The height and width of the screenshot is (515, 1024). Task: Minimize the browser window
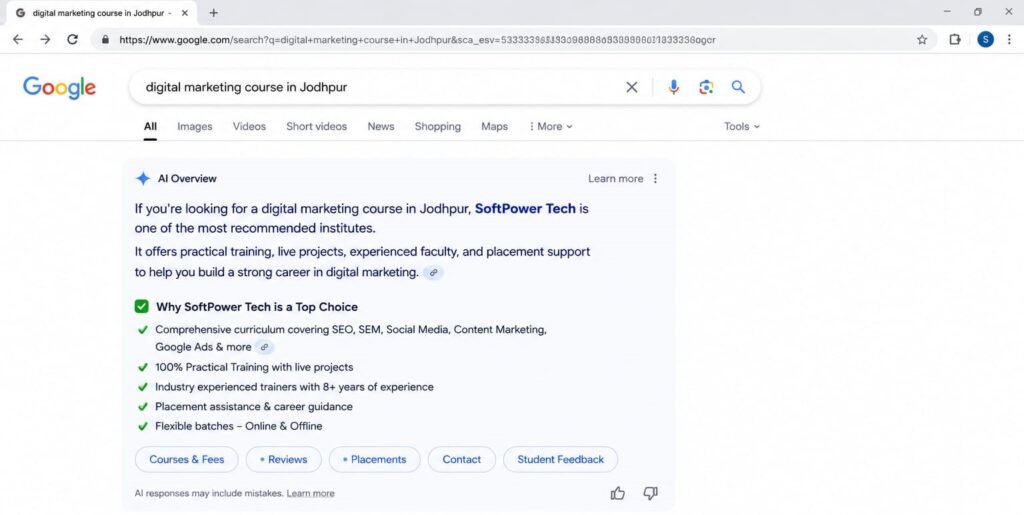[x=947, y=12]
